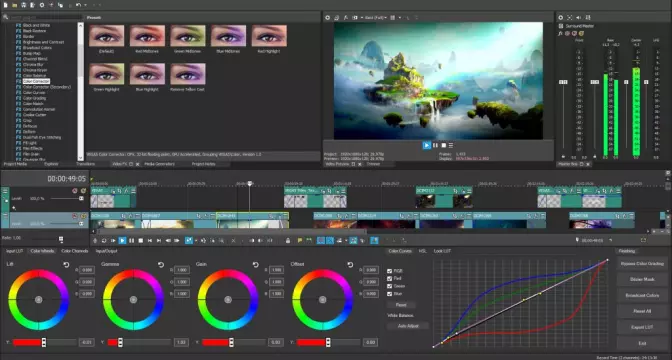
Task: Reset the Lift color wheel
Action: 66,265
